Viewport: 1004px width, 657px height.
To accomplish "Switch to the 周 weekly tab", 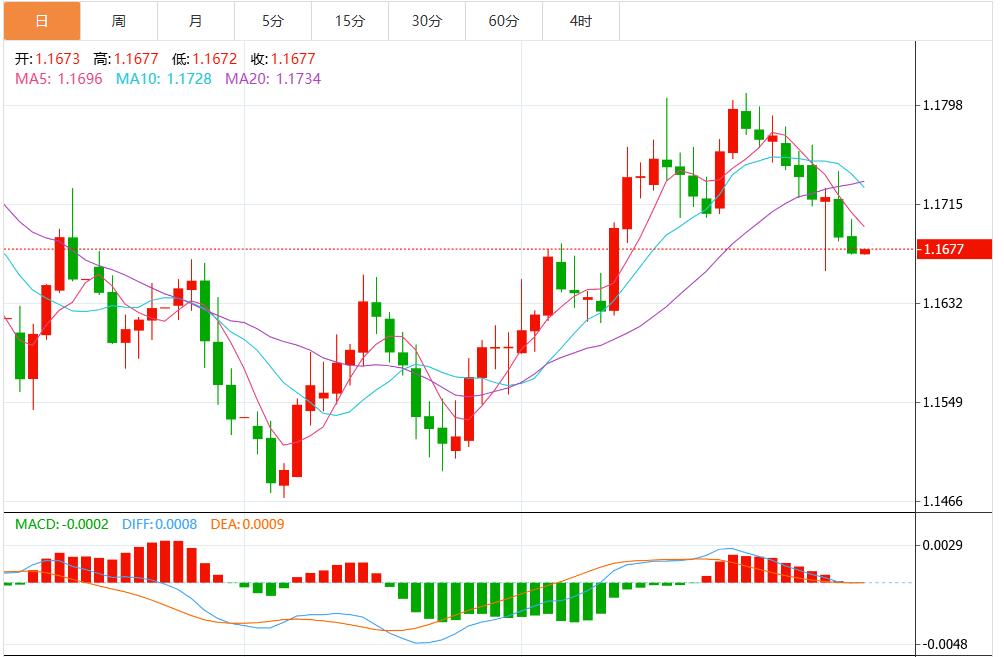I will point(119,21).
